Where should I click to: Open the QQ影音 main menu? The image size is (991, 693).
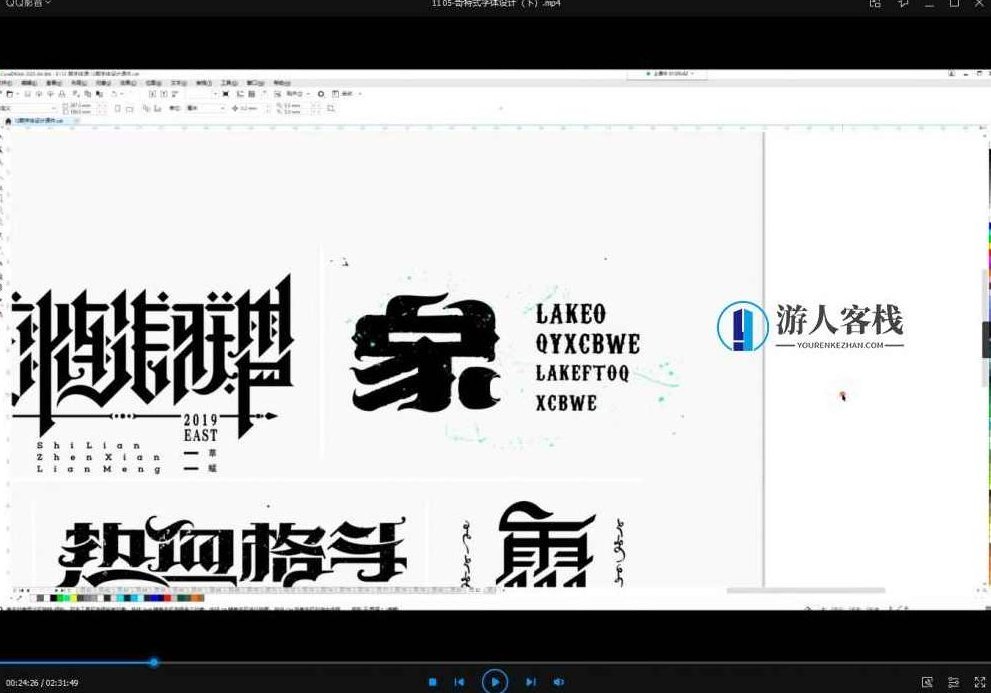pyautogui.click(x=20, y=4)
